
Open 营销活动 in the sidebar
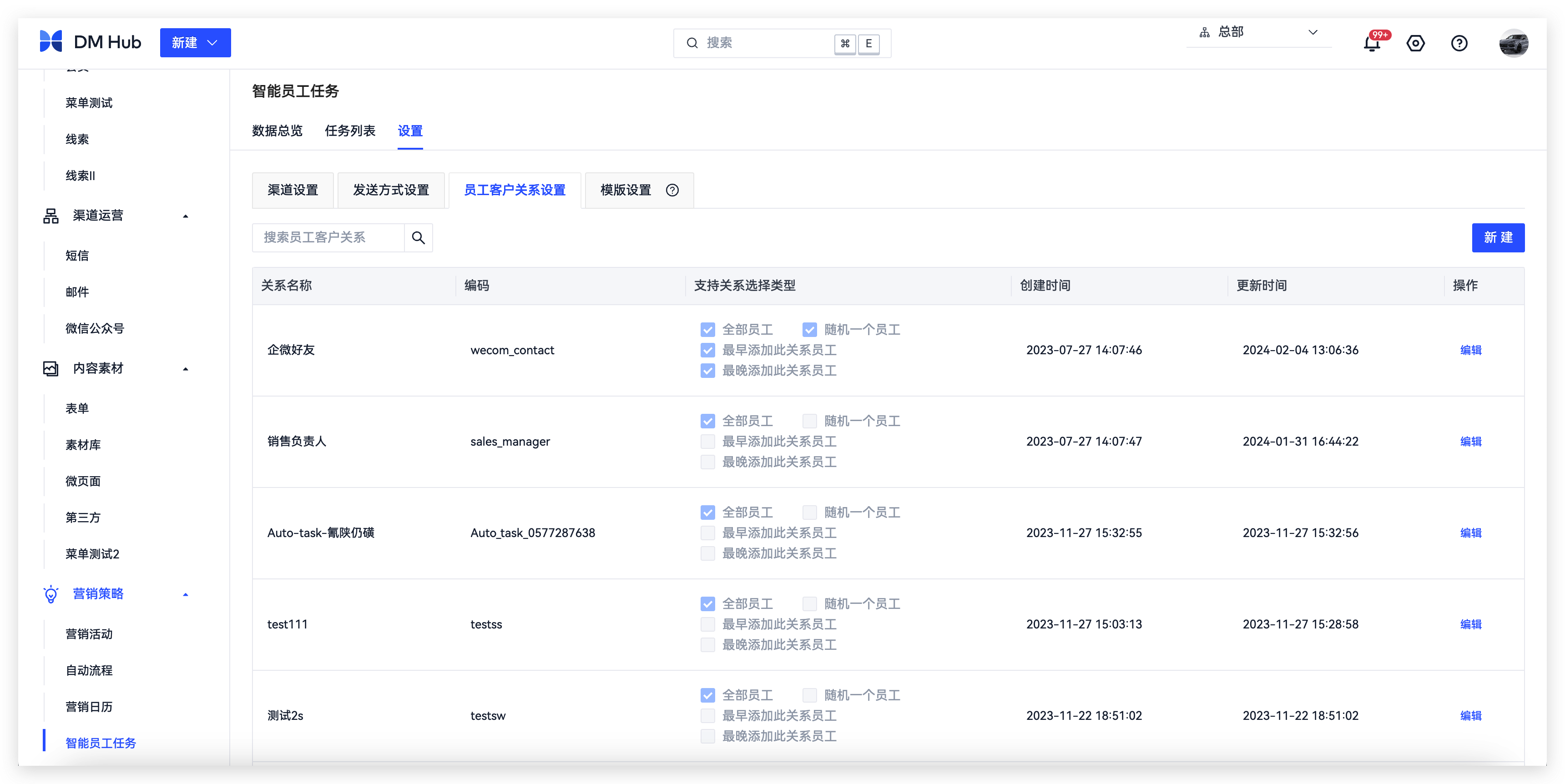[89, 634]
